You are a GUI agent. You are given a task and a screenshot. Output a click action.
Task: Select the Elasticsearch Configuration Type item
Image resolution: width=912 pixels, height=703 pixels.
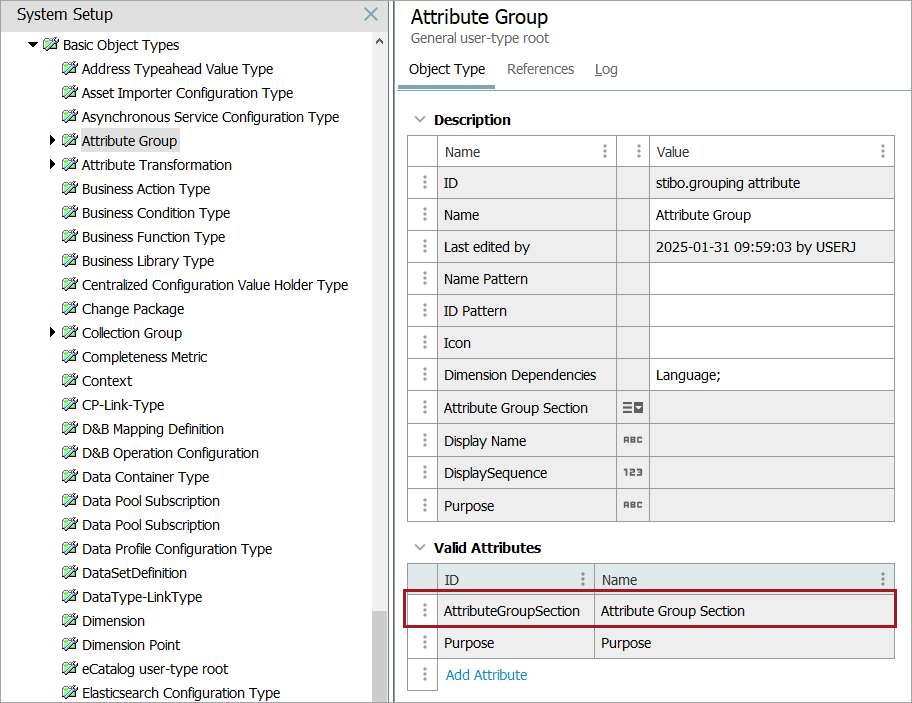point(181,693)
